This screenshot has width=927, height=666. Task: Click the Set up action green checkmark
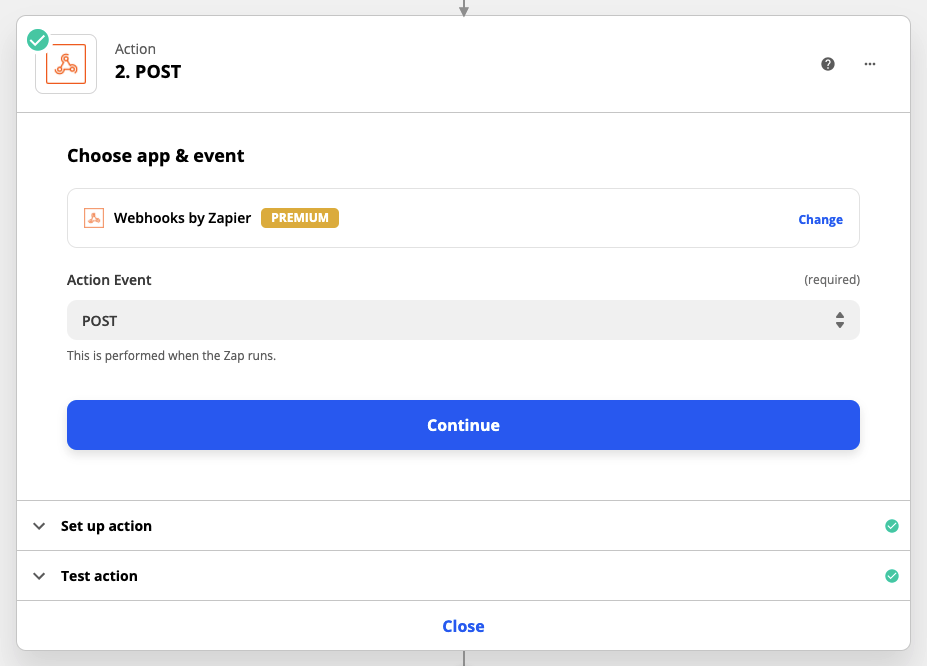point(892,526)
